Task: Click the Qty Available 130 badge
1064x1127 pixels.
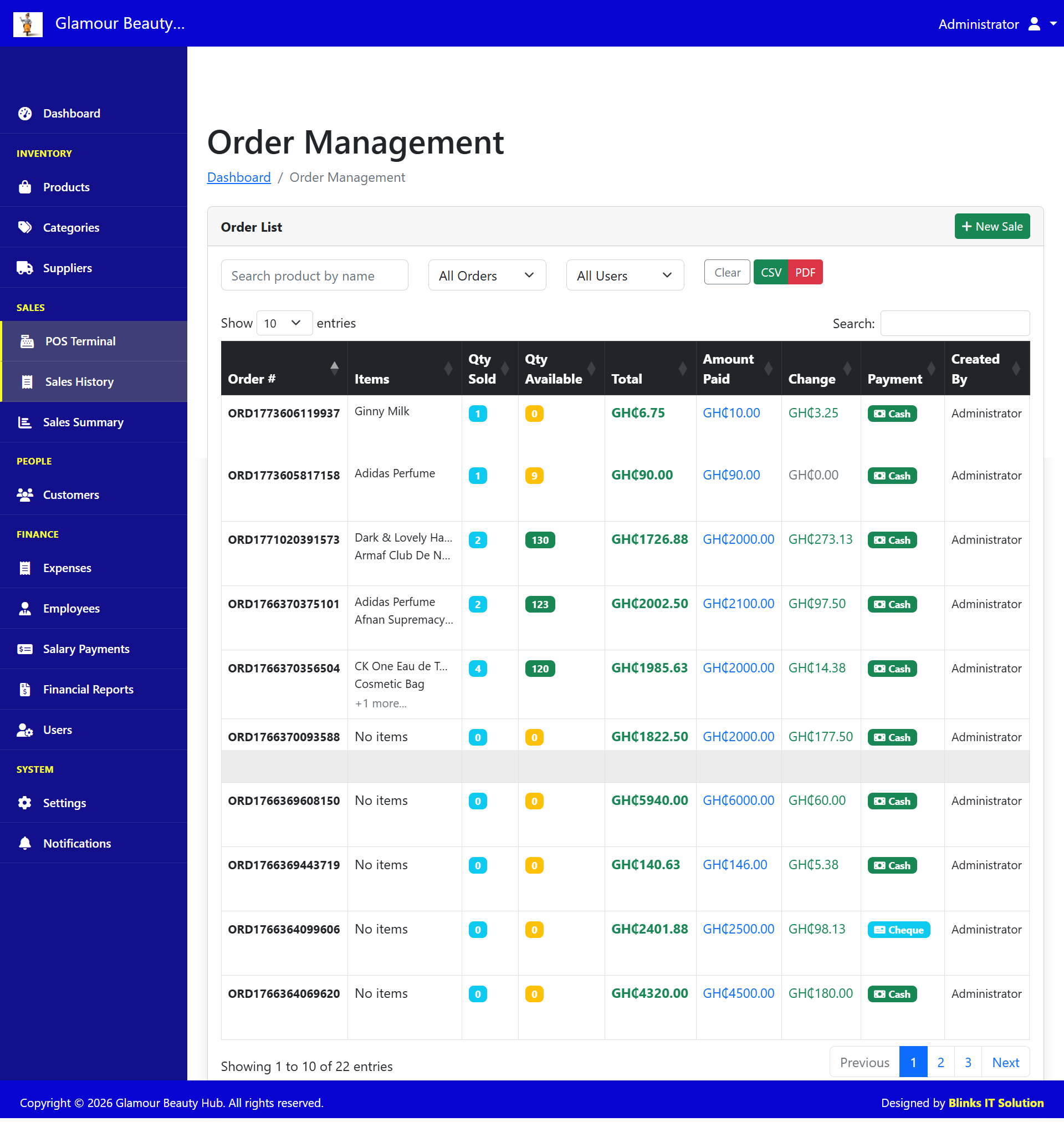Action: click(540, 540)
